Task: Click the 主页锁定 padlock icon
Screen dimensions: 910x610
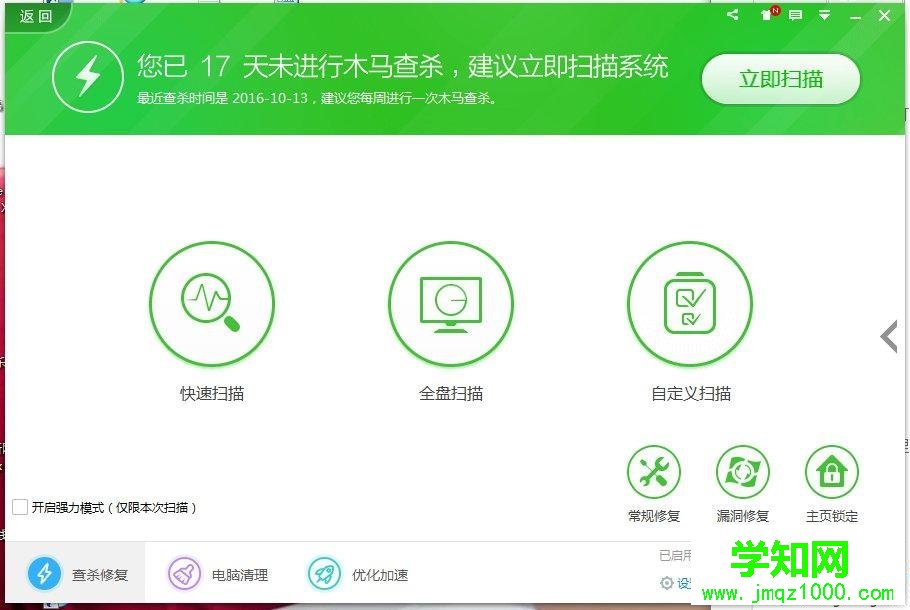Action: pos(832,470)
